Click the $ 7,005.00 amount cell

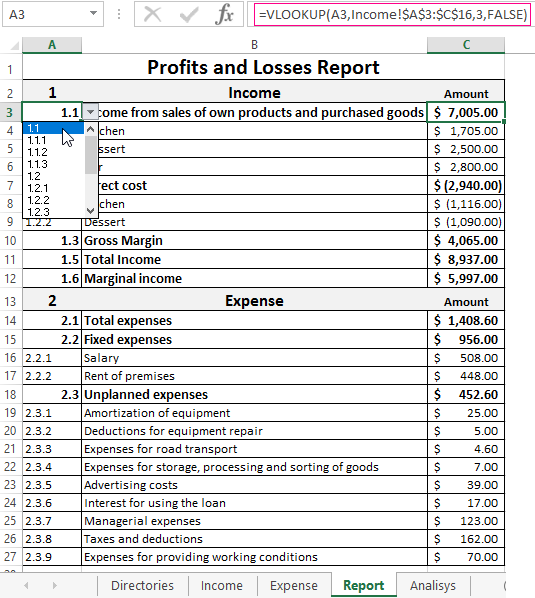tap(466, 112)
